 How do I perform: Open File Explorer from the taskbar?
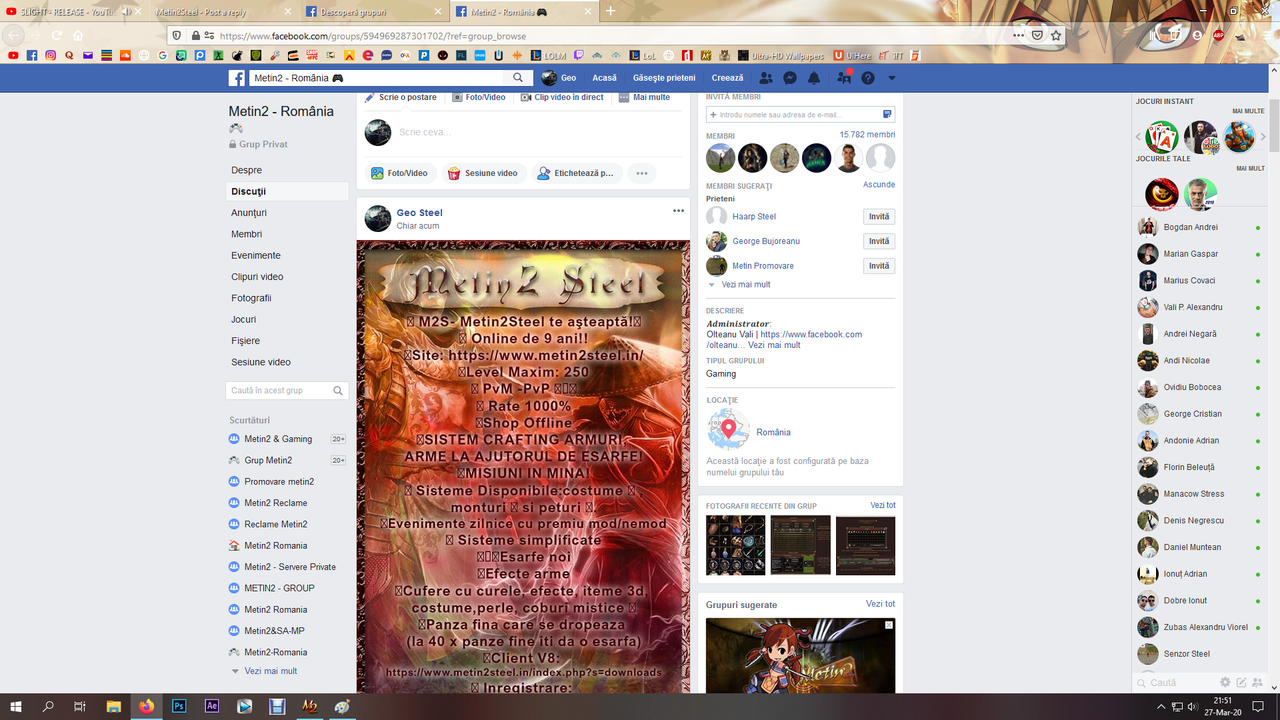click(x=113, y=706)
